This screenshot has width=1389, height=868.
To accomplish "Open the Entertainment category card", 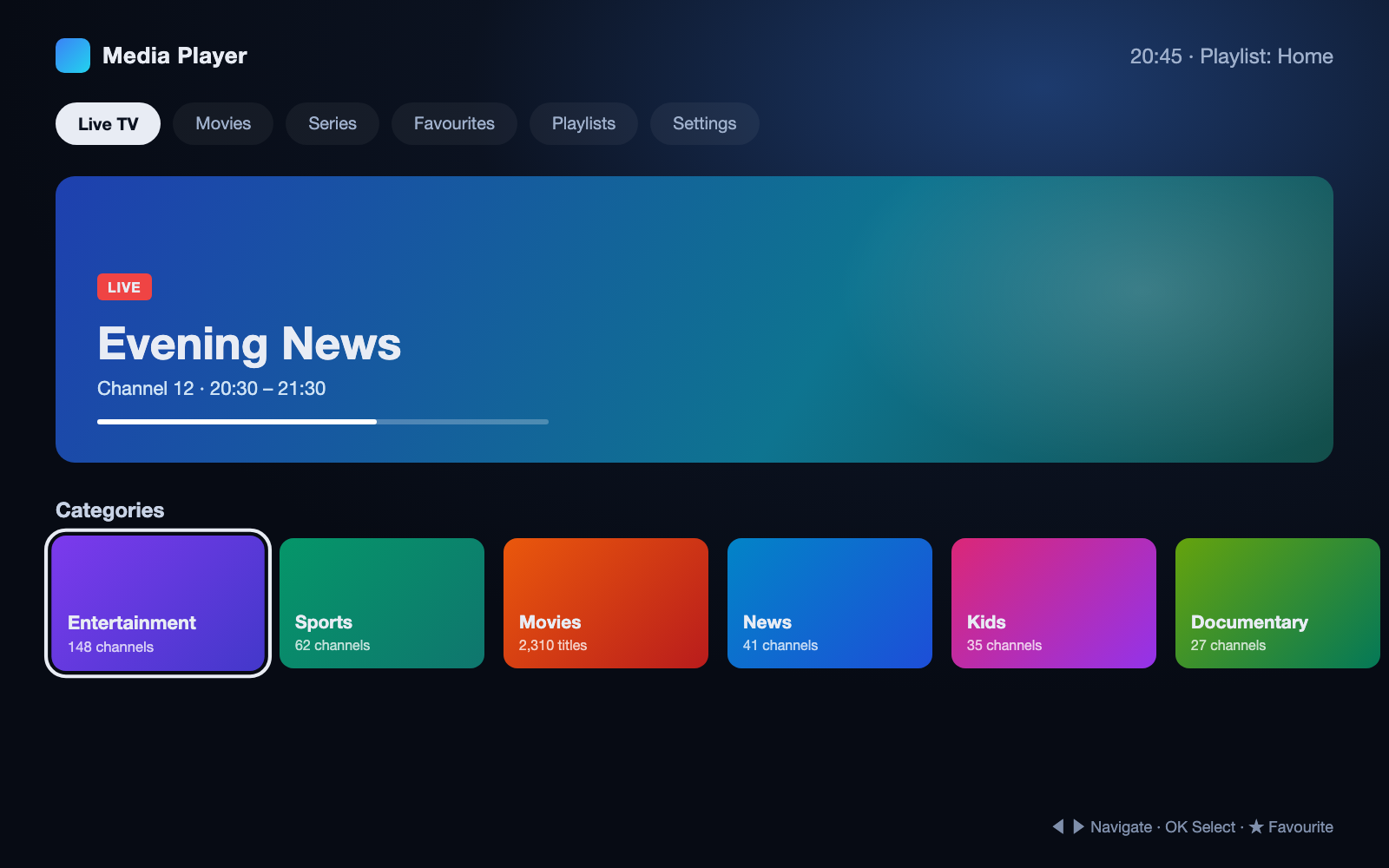I will point(158,603).
